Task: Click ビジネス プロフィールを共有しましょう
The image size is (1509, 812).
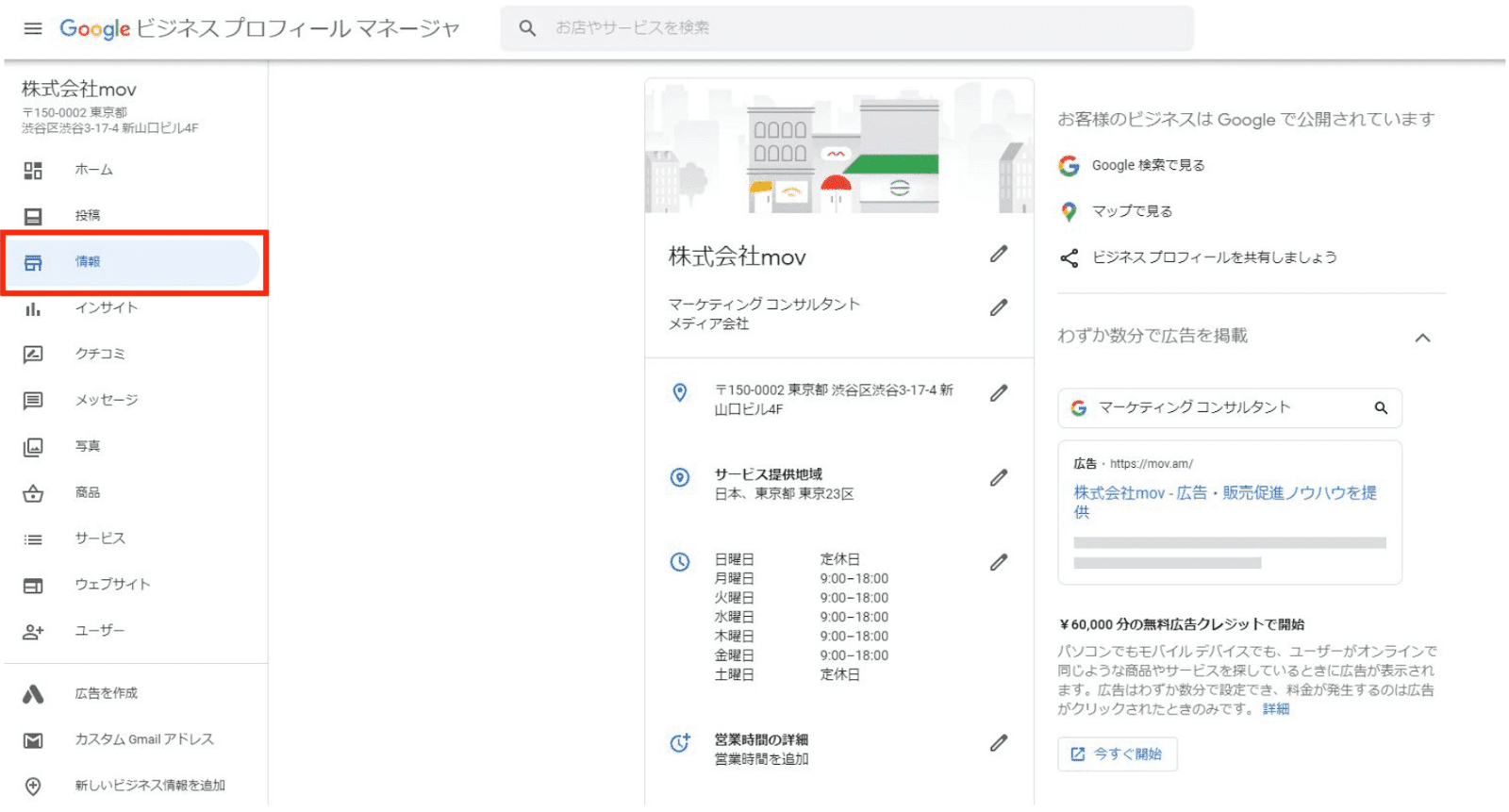Action: coord(1214,257)
